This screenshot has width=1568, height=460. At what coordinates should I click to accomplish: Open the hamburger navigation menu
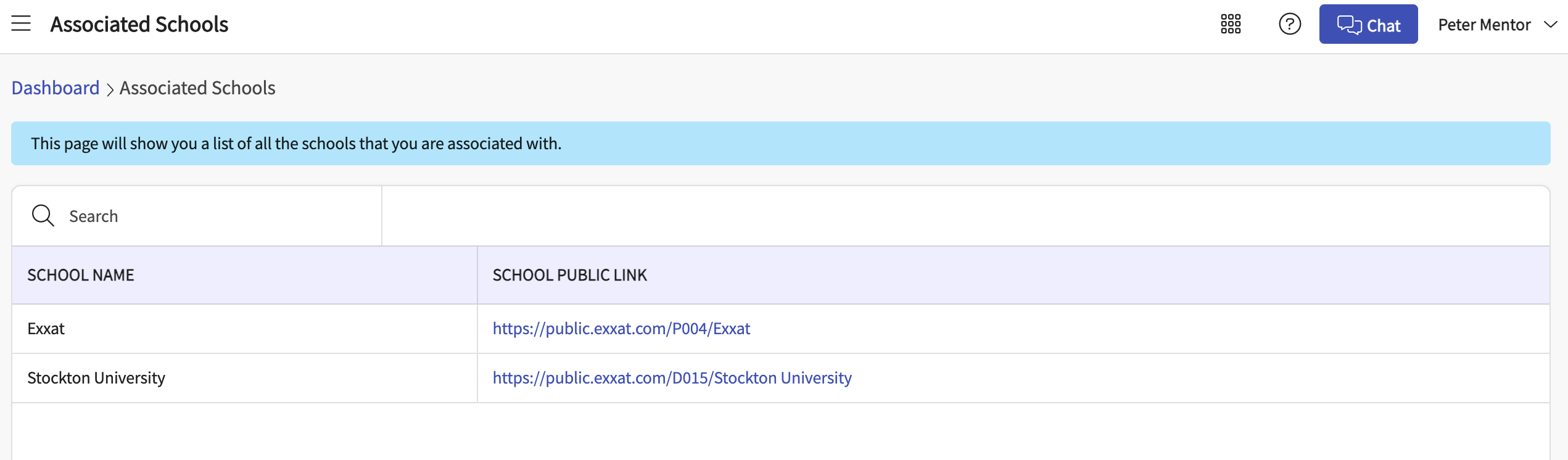[21, 24]
